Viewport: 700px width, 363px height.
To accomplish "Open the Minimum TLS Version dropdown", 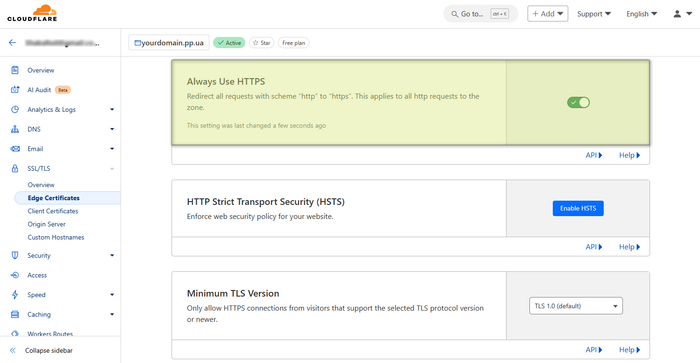I will (576, 306).
